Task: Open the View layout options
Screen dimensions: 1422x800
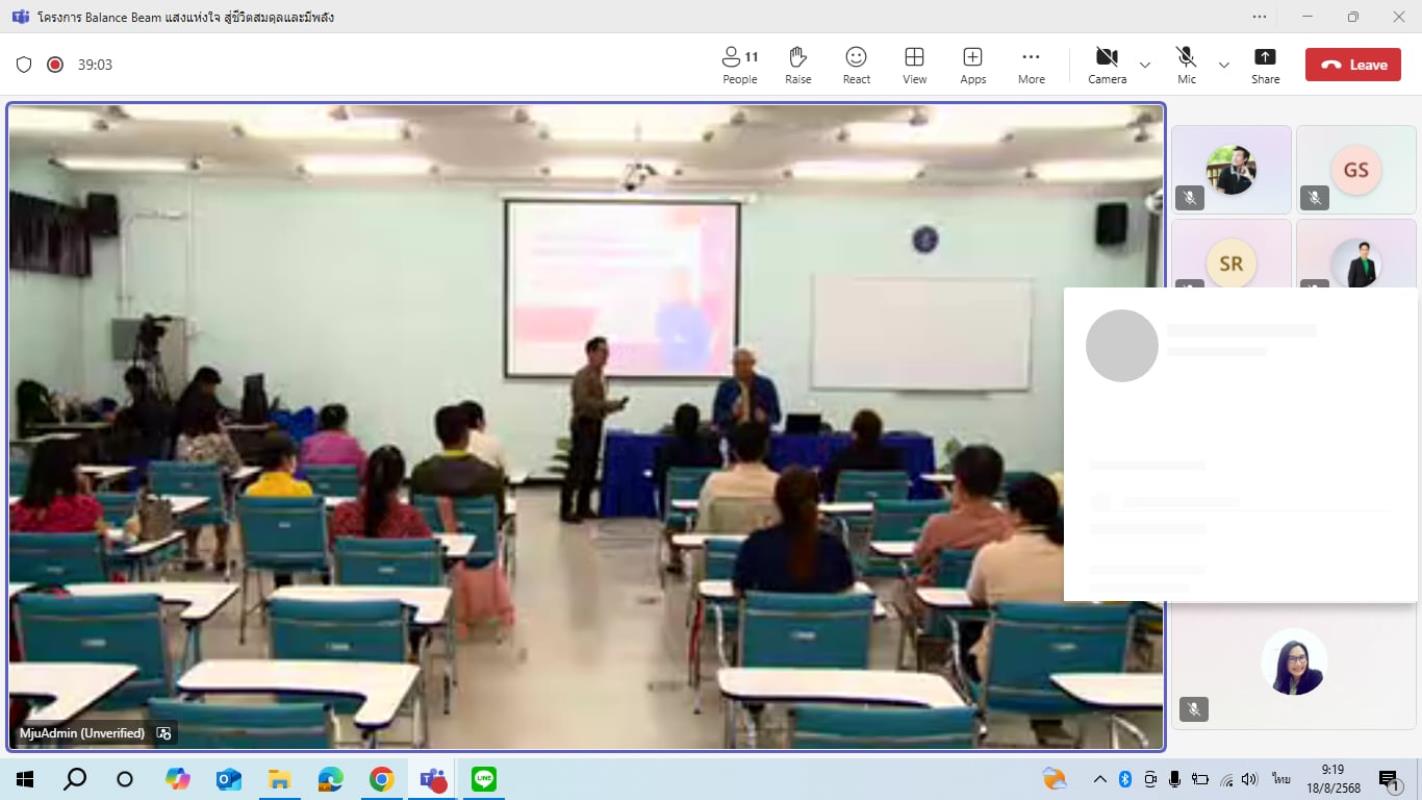Action: click(914, 65)
